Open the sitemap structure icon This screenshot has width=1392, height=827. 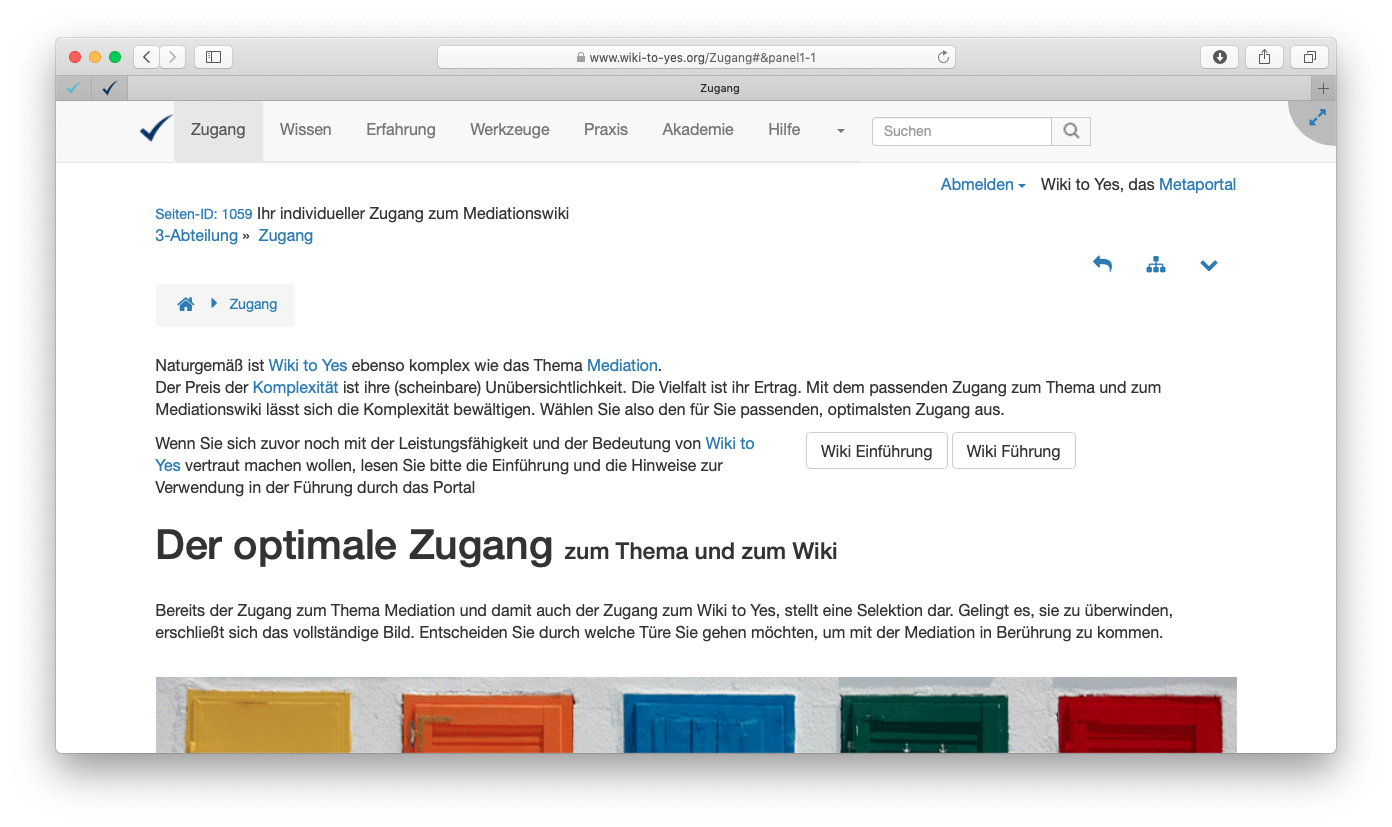point(1155,265)
